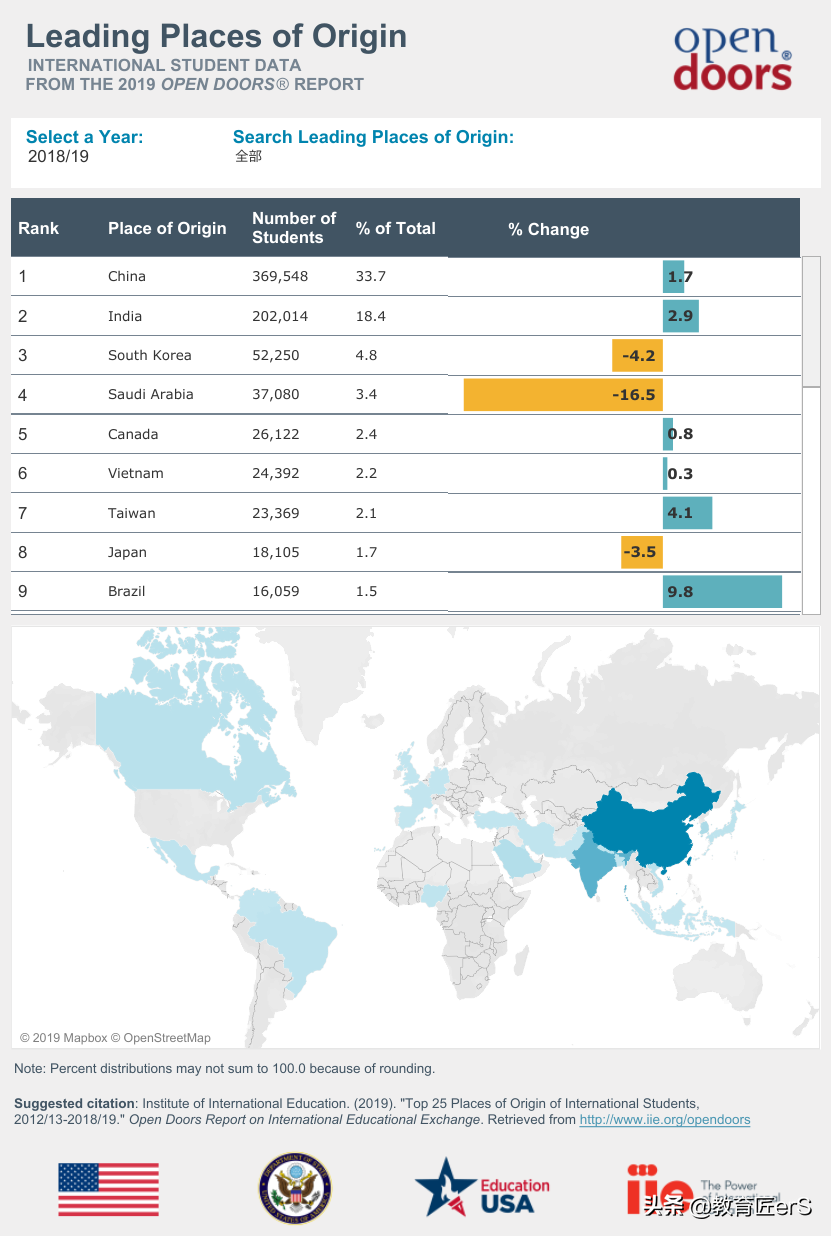
Task: Select the China row in table
Action: (x=127, y=276)
